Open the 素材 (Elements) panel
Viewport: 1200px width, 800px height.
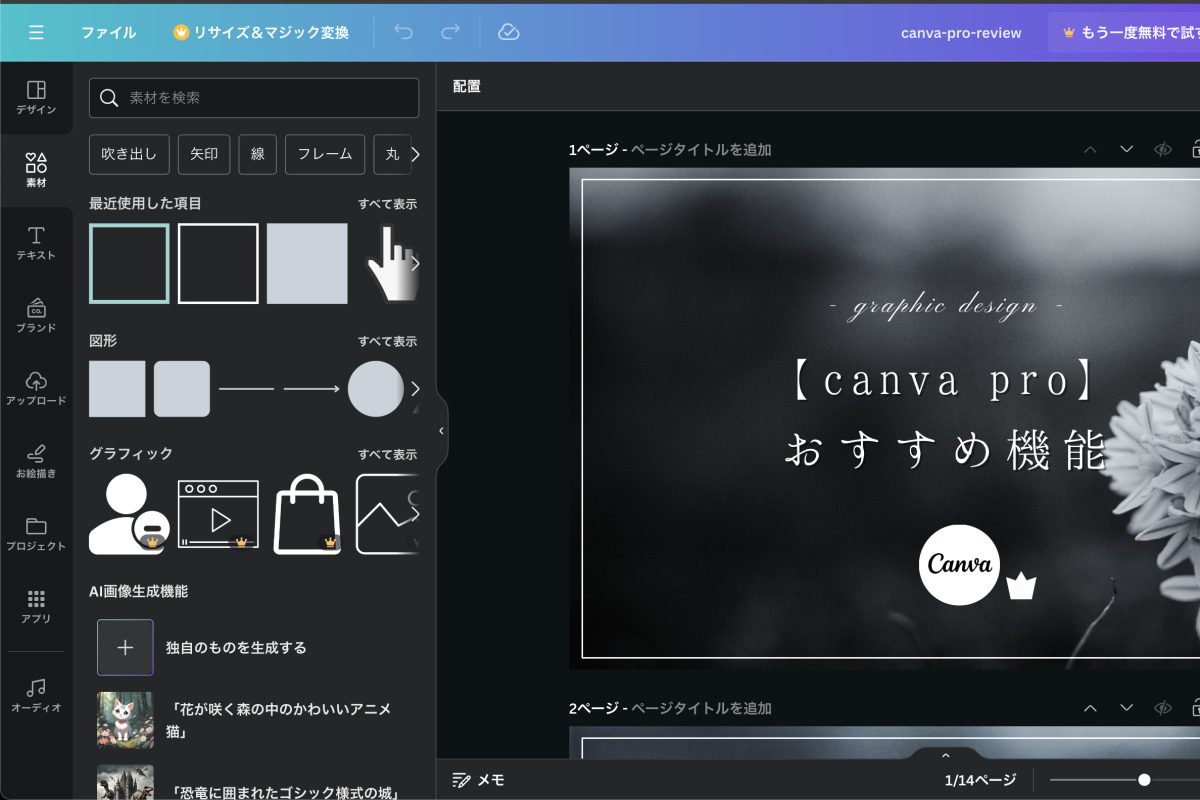click(36, 170)
